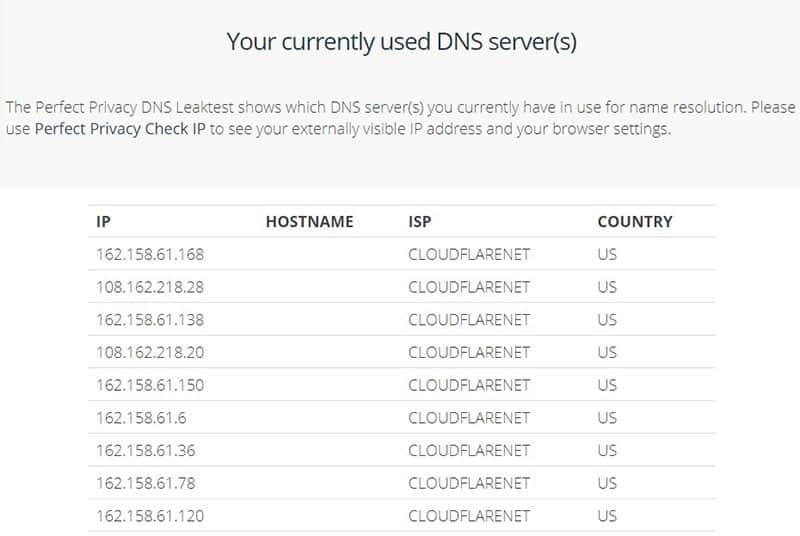The width and height of the screenshot is (800, 536).
Task: Click the US country cell for 162.158.61.120
Action: pos(607,516)
